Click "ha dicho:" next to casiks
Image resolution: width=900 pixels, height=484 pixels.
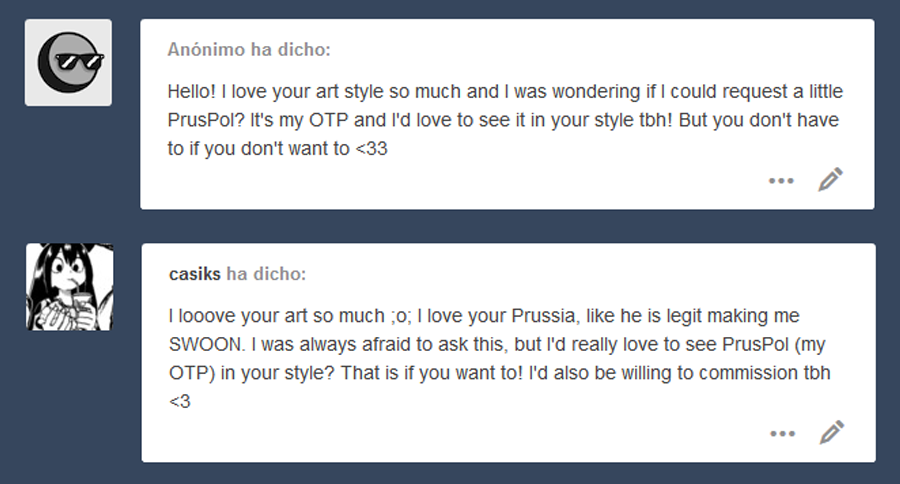coord(267,274)
